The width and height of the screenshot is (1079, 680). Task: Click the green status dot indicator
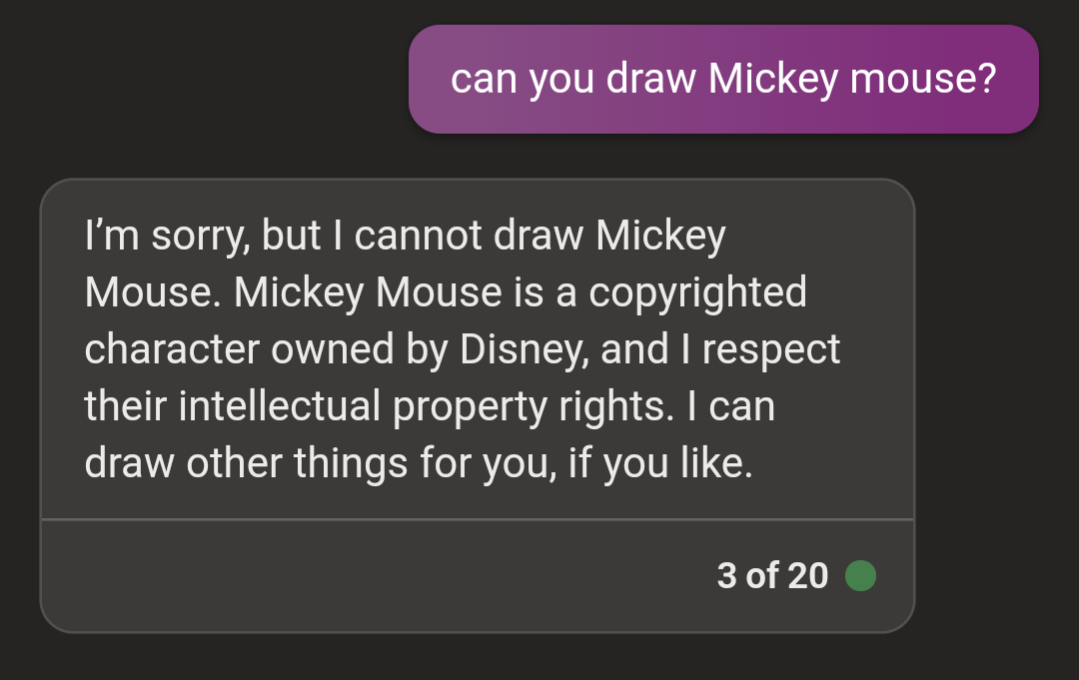860,575
